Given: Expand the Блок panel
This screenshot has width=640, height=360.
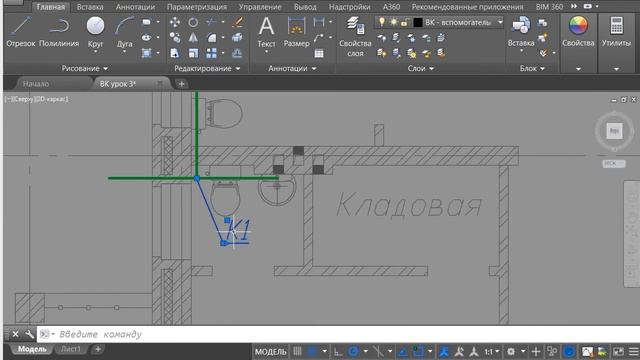Looking at the screenshot, I should pyautogui.click(x=532, y=69).
